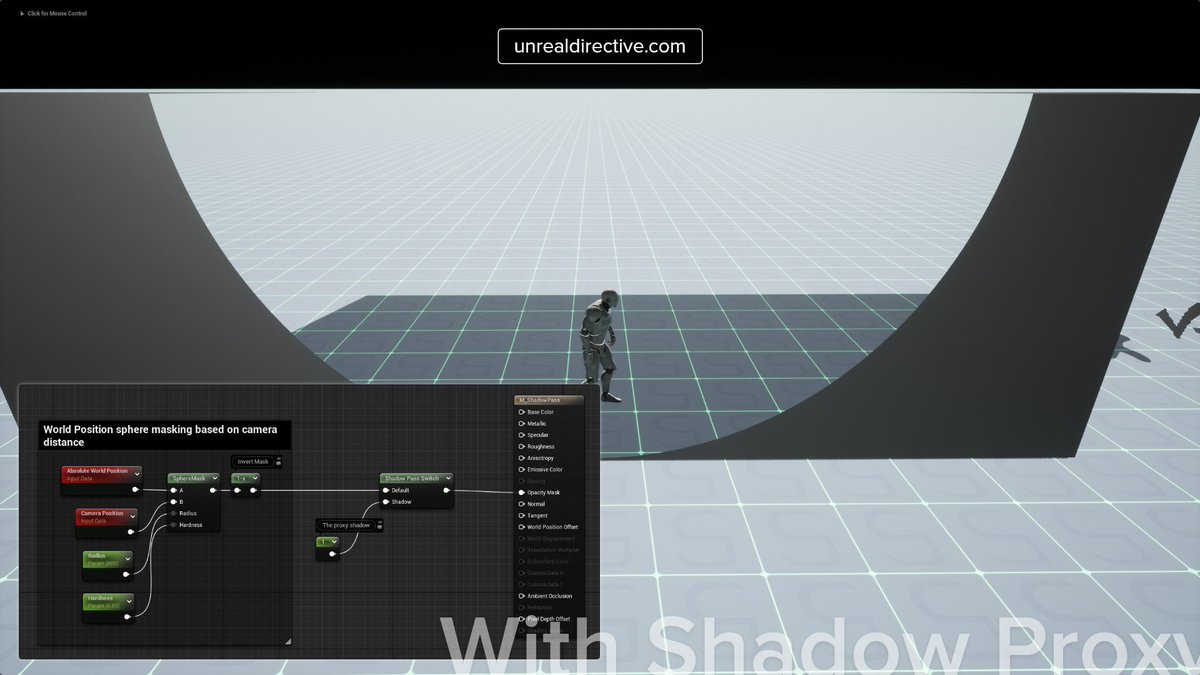Expand the 1-x node chevron
The height and width of the screenshot is (675, 1200).
(x=255, y=478)
